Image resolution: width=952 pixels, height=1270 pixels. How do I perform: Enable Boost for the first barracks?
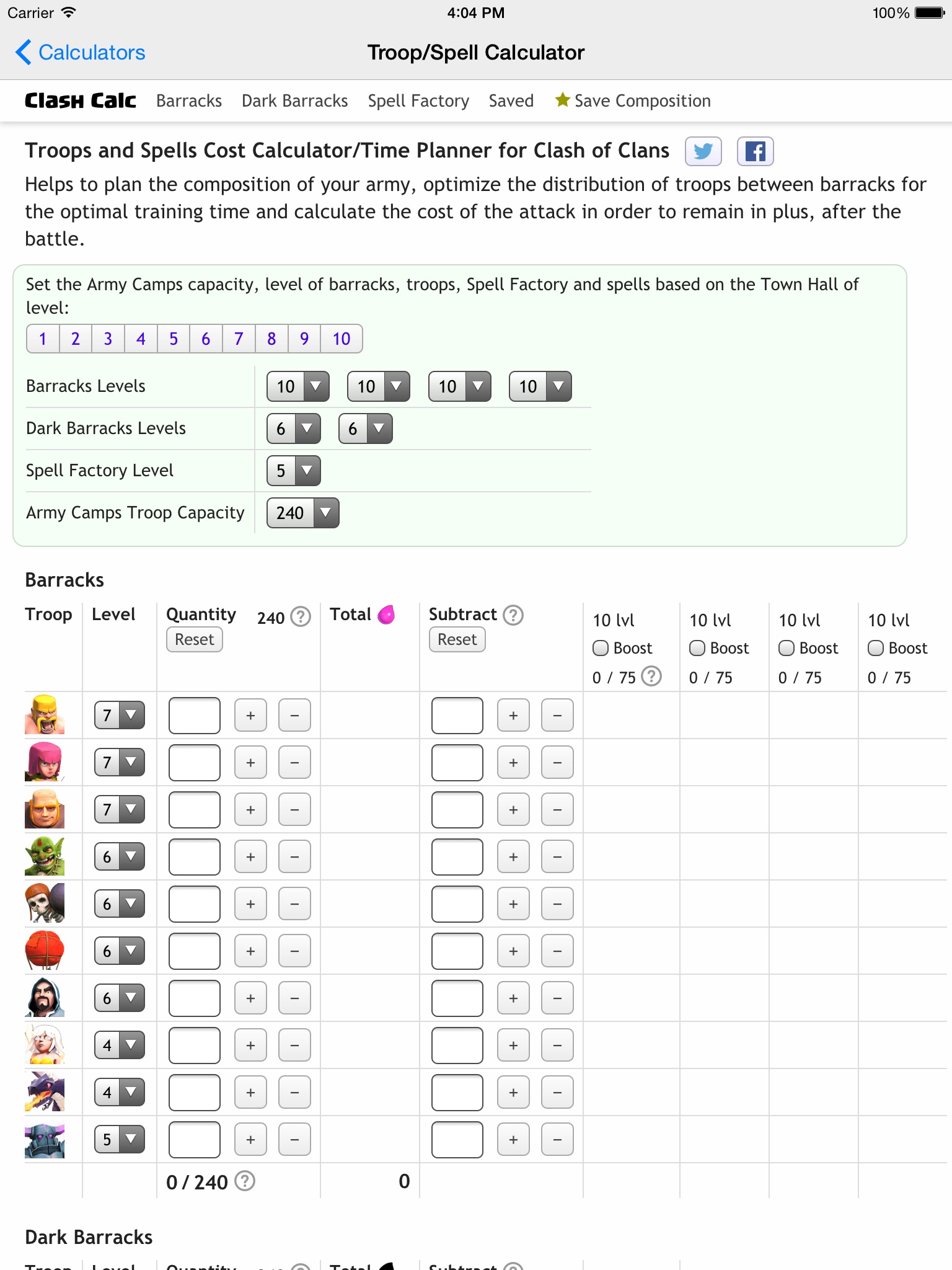tap(601, 648)
